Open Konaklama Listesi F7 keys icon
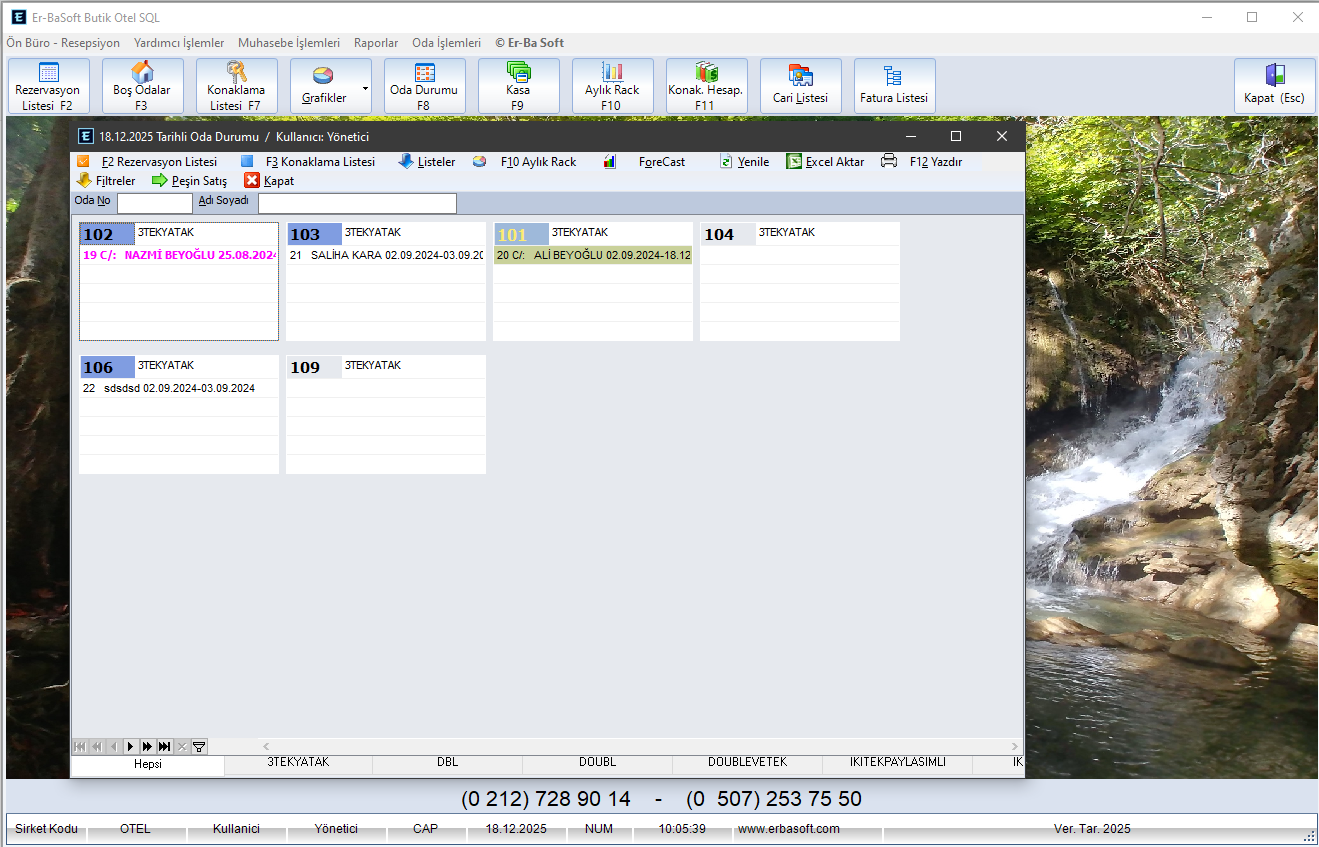The image size is (1319, 847). (236, 73)
